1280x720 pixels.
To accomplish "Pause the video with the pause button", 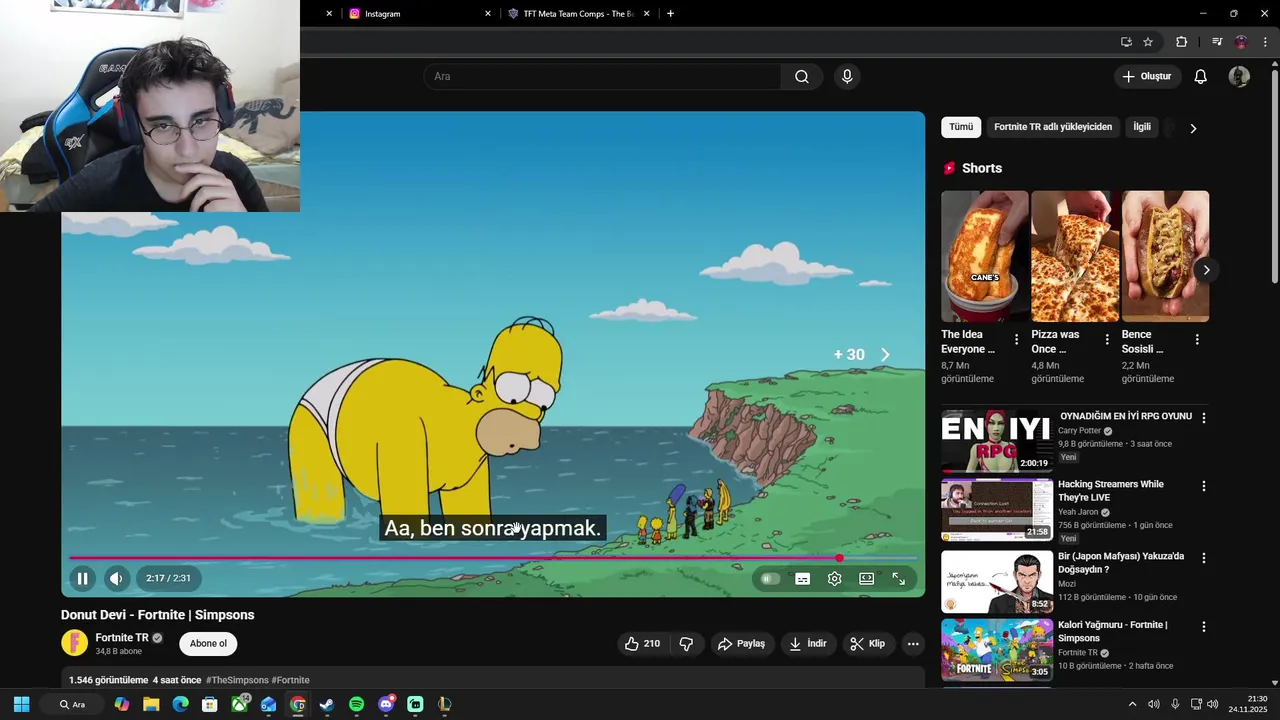I will click(x=83, y=578).
